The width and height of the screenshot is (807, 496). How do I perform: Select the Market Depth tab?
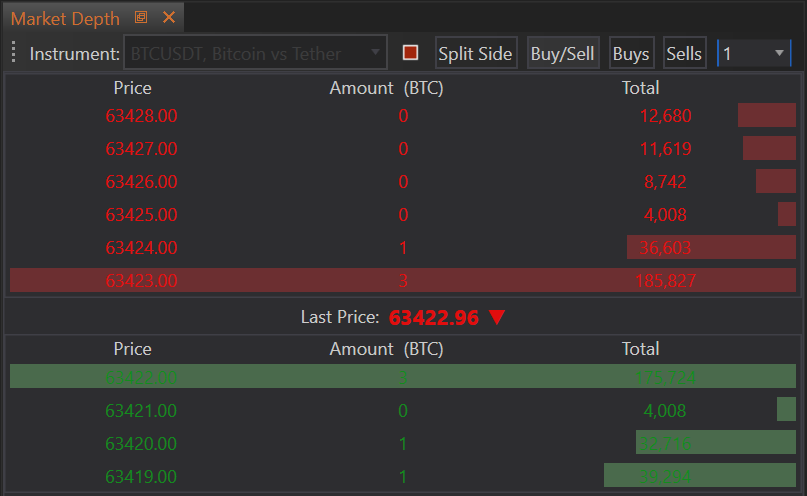click(65, 19)
